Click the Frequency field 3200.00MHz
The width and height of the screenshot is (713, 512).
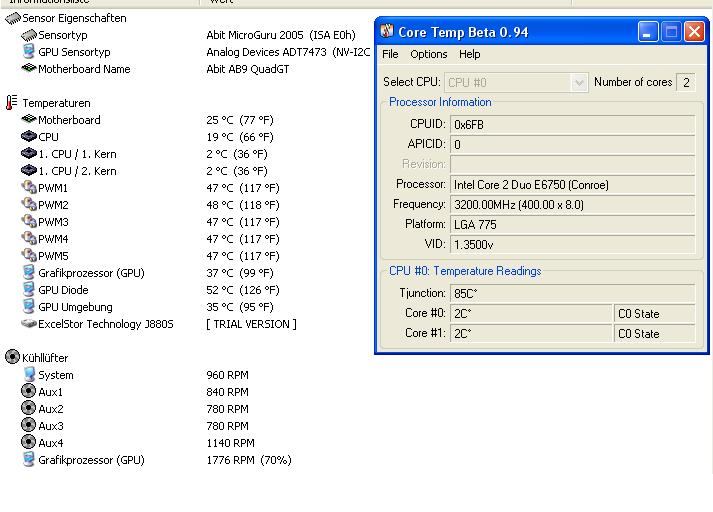click(572, 205)
